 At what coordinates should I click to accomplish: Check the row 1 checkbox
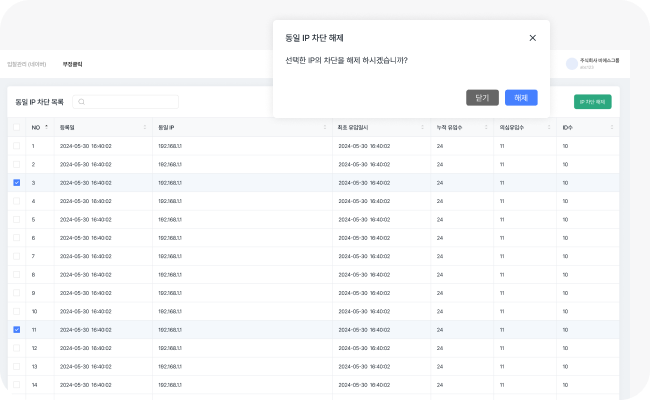16,146
